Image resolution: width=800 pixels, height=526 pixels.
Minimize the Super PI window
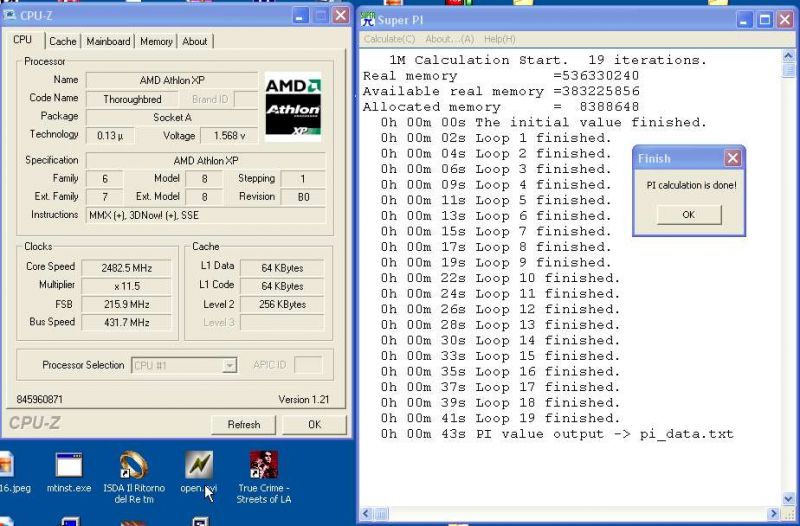click(x=744, y=20)
